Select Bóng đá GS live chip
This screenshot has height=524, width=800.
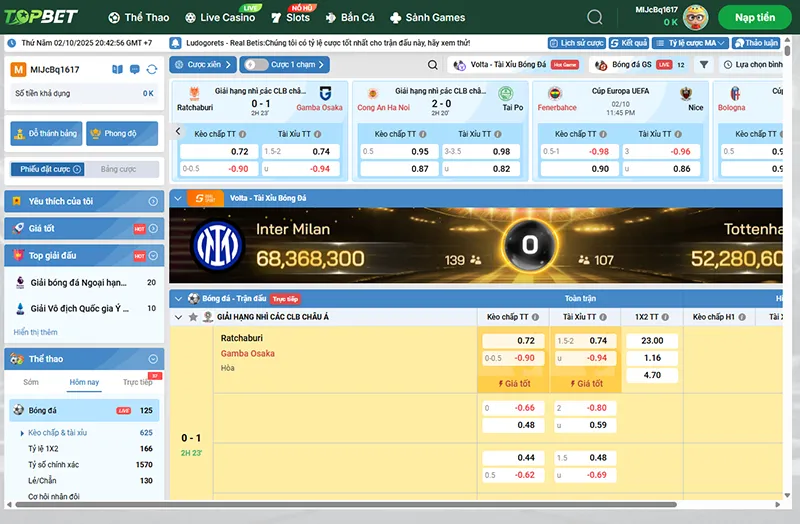640,65
